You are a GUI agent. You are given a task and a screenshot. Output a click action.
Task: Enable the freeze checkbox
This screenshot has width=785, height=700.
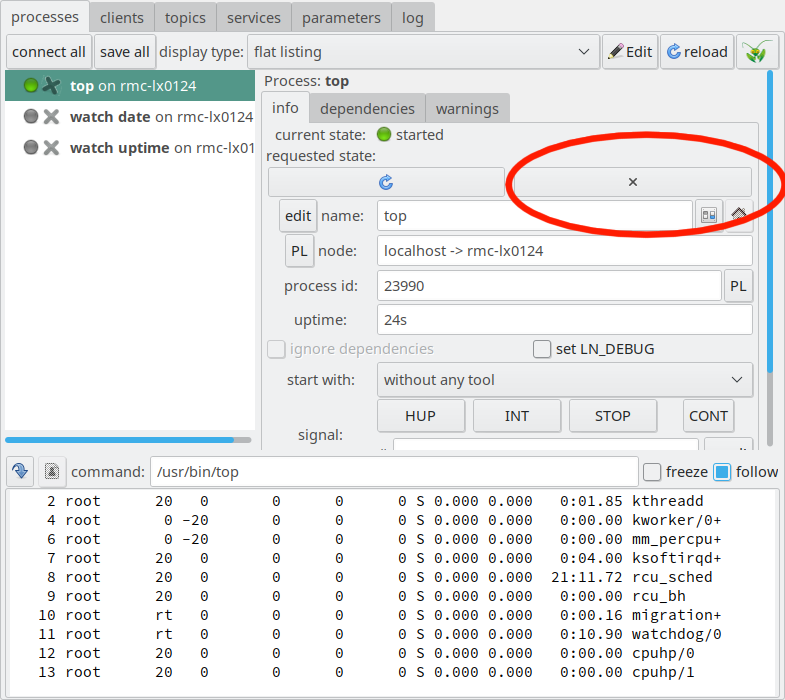[x=652, y=472]
